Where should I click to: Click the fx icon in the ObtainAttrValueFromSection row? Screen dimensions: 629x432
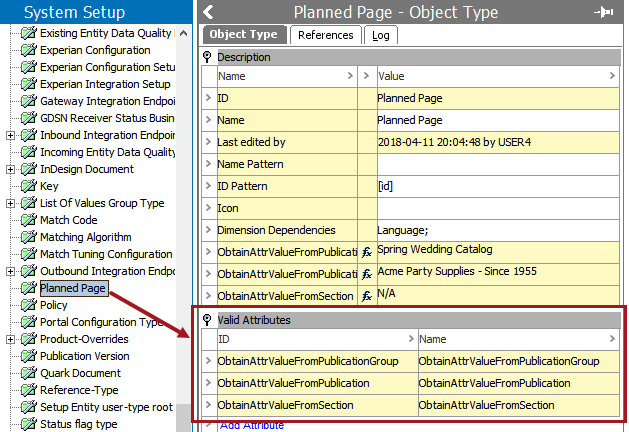(367, 296)
